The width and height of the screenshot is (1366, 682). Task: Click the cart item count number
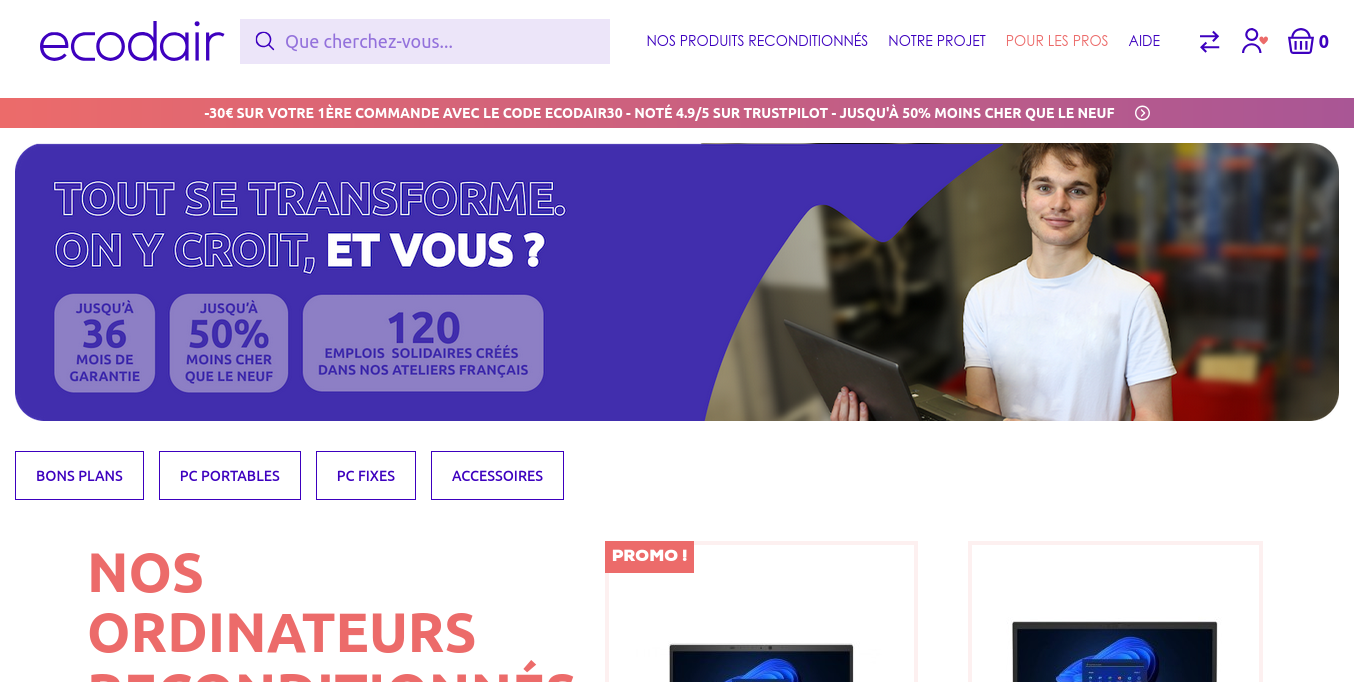[x=1324, y=42]
